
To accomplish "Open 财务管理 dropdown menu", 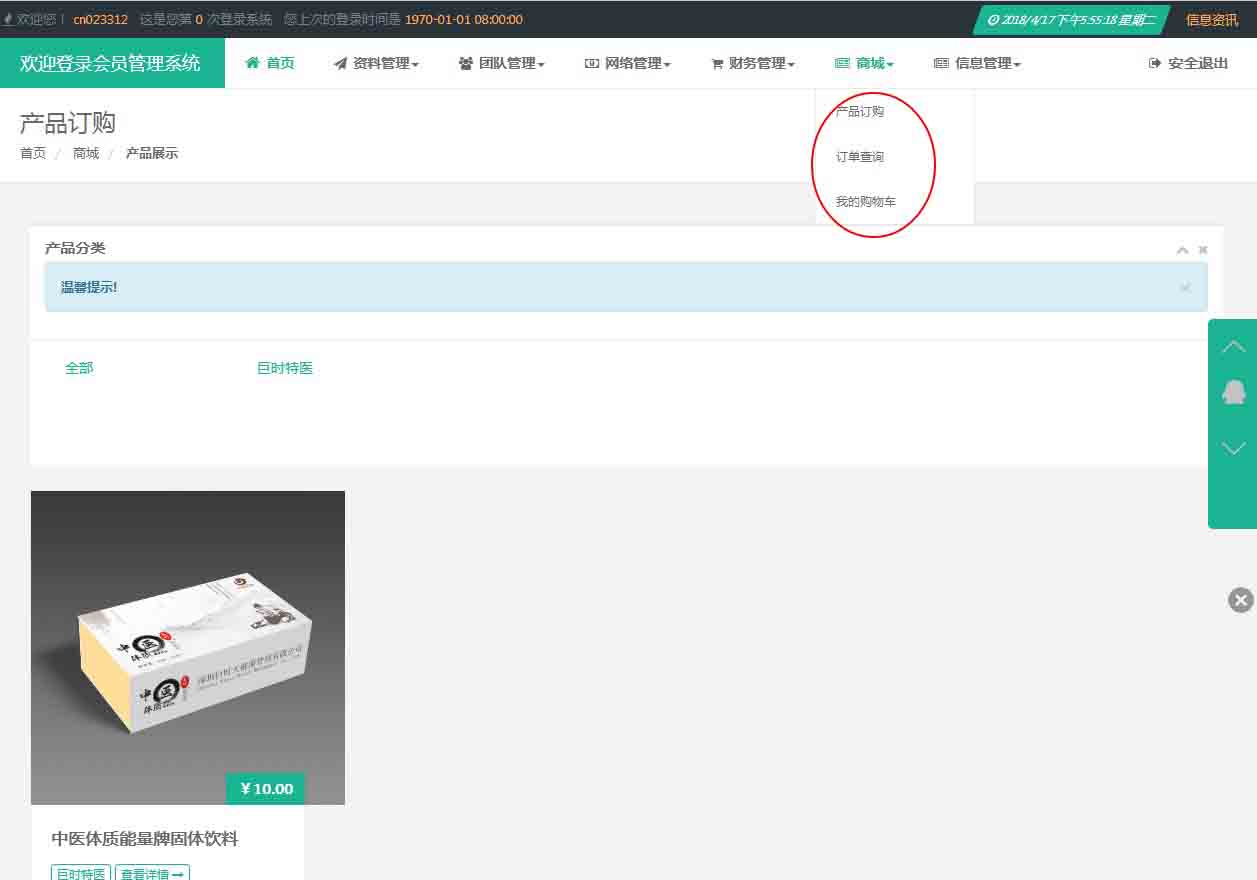I will pos(752,63).
